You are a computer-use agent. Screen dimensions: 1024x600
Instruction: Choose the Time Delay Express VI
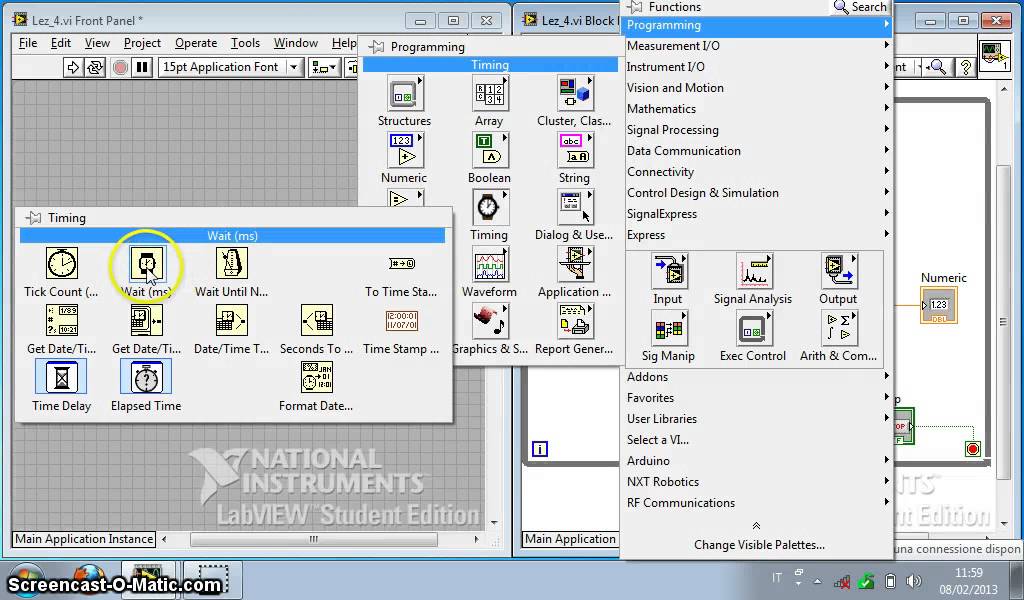61,377
